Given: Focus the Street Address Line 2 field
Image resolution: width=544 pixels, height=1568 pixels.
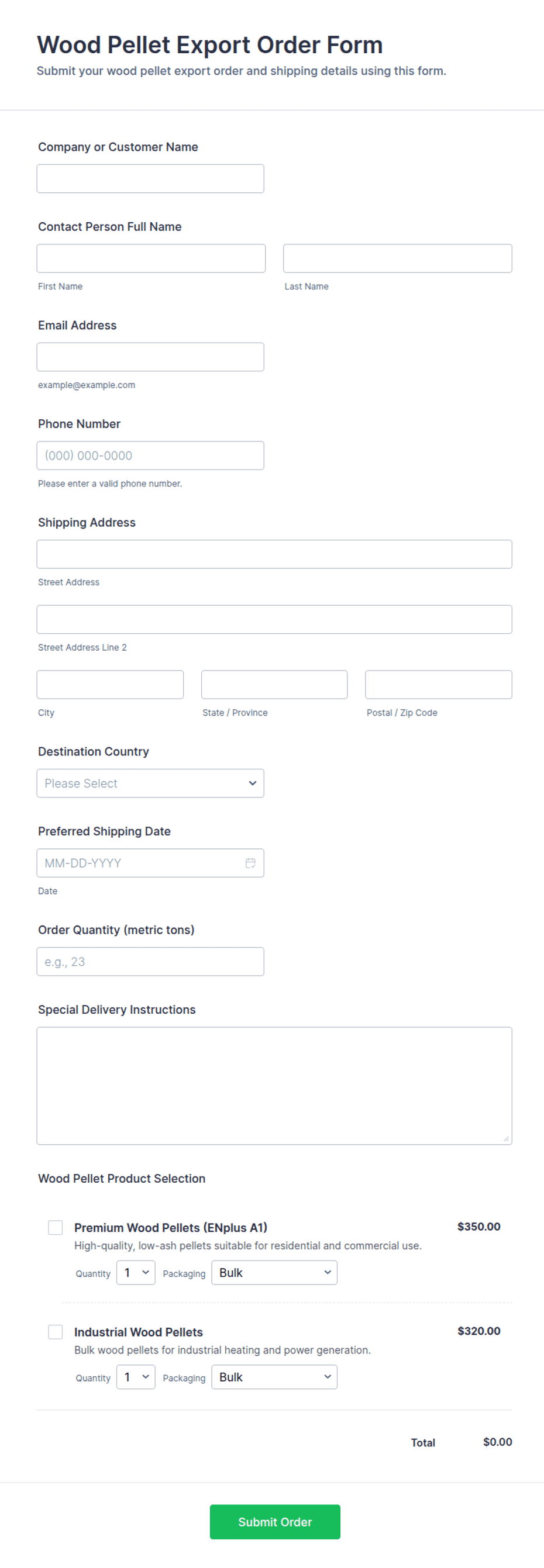Looking at the screenshot, I should 274,619.
